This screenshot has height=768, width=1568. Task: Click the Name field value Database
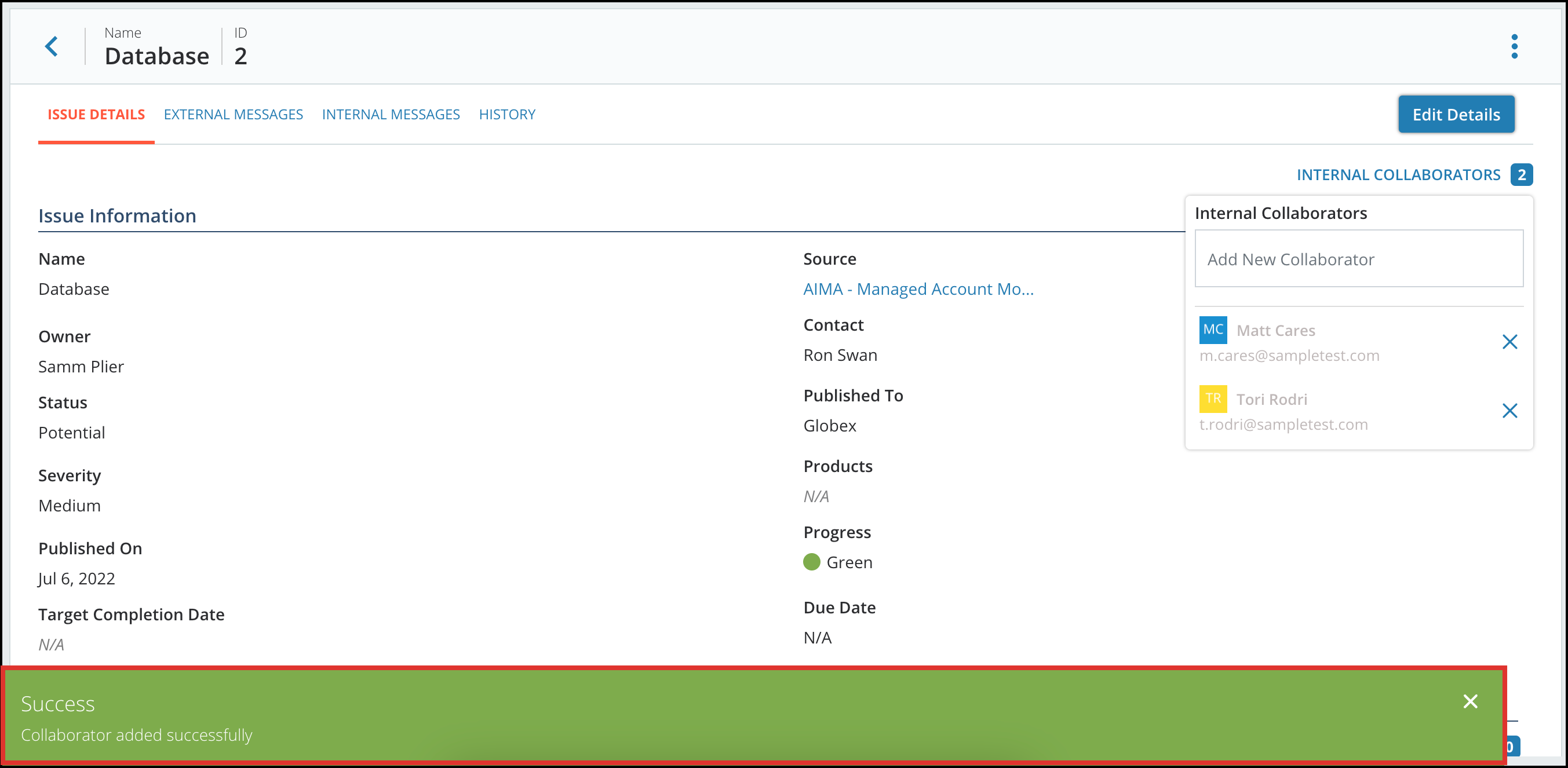click(x=74, y=289)
